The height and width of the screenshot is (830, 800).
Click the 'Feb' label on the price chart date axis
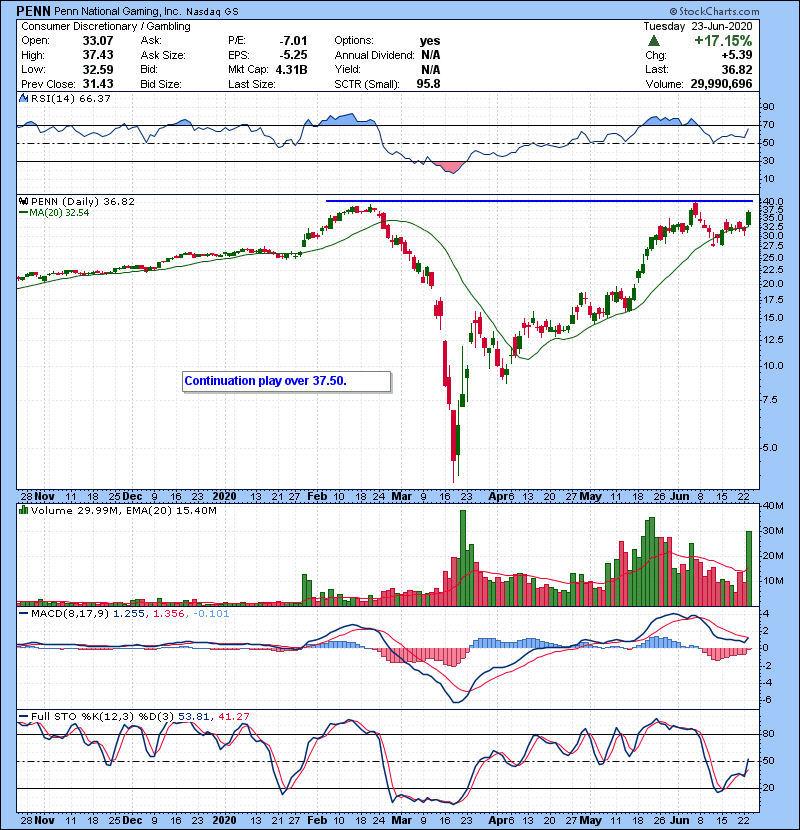coord(317,497)
